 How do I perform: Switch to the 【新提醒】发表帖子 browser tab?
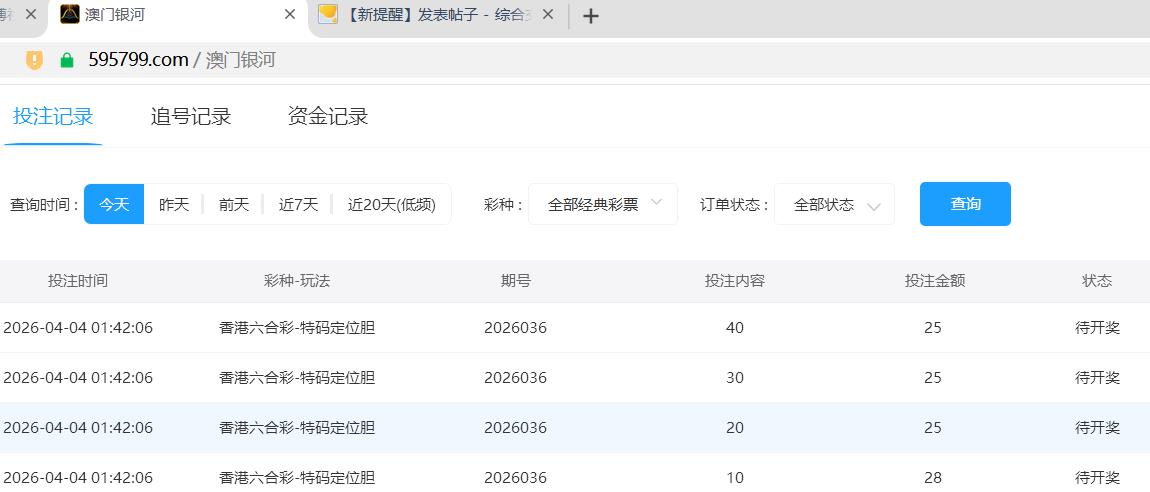436,15
